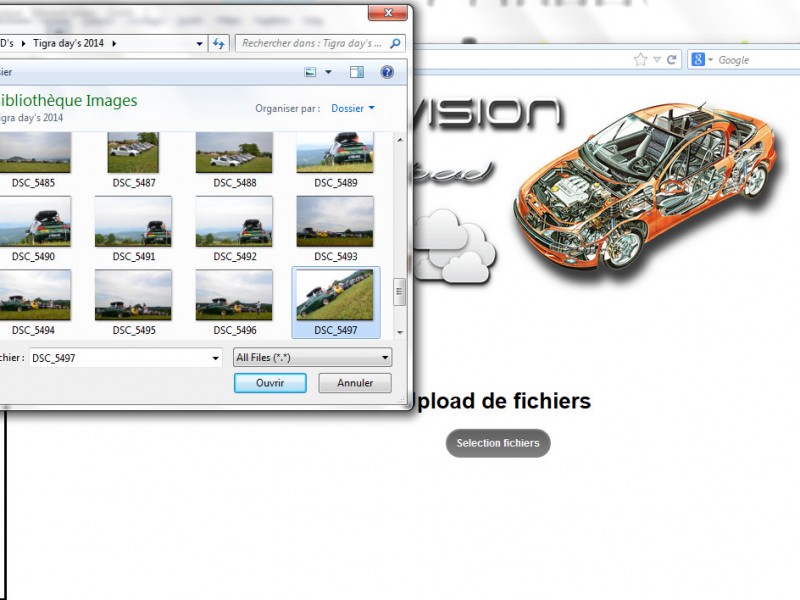Click the change view icon

point(311,72)
